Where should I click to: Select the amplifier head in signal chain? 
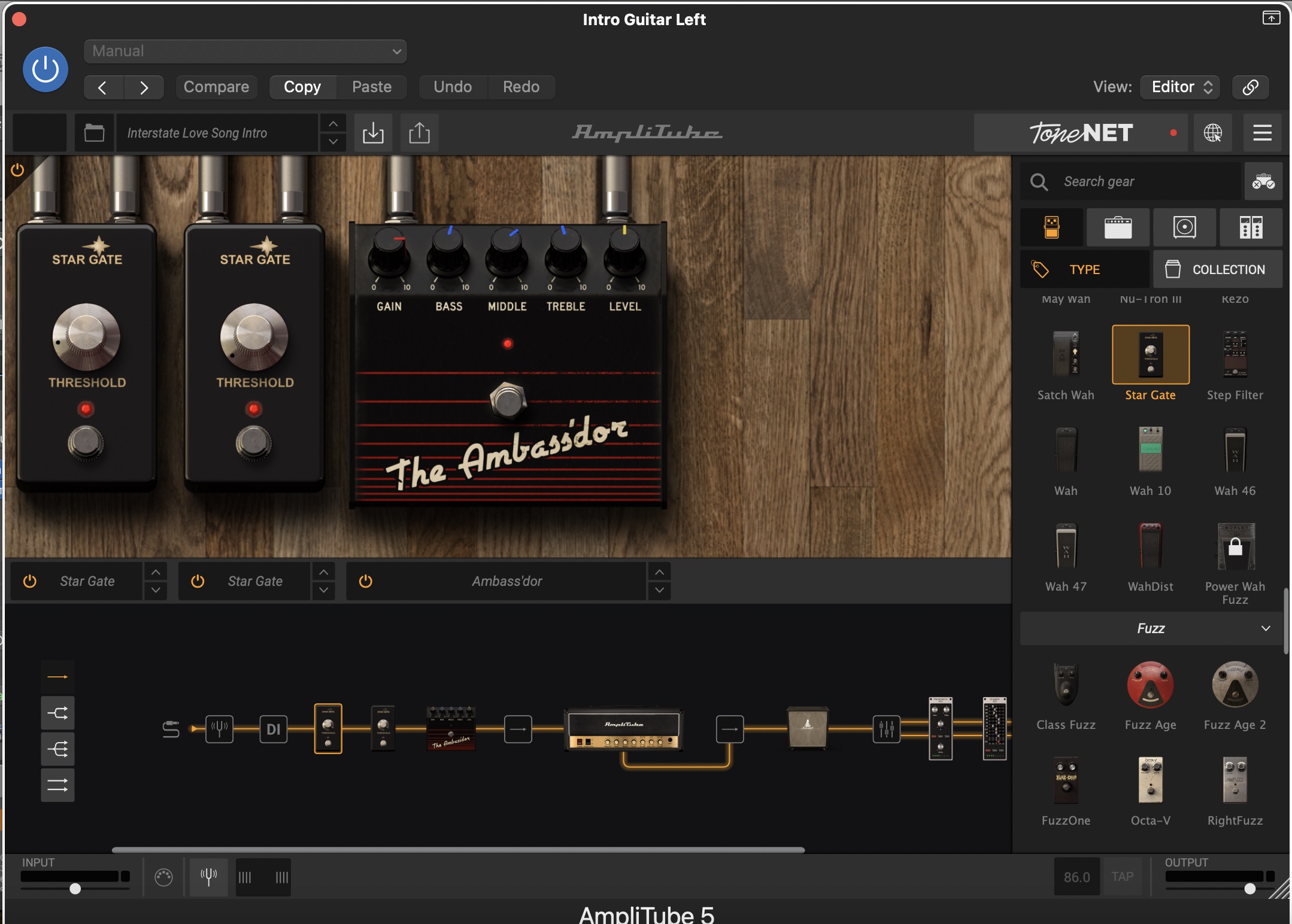(x=624, y=729)
